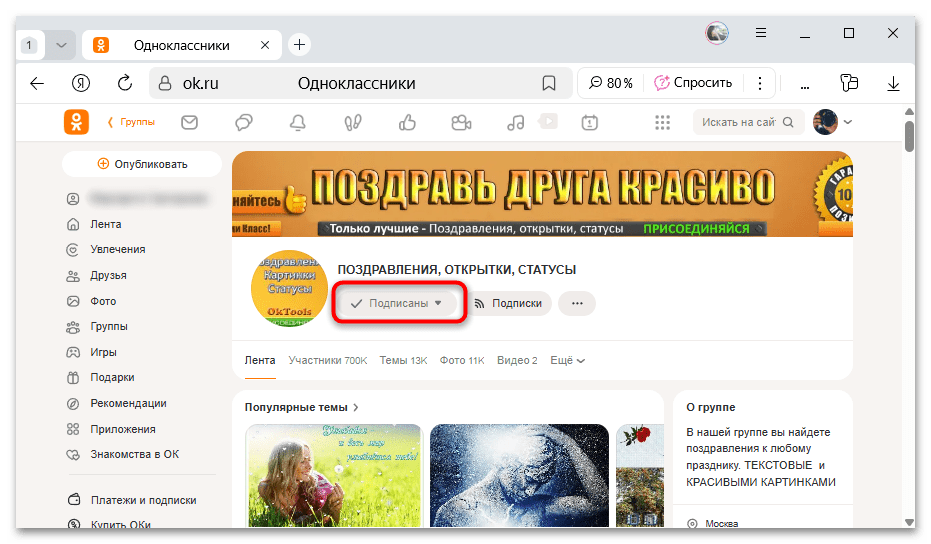Open Популярные темы link
Image resolution: width=931 pixels, height=544 pixels.
coord(302,407)
